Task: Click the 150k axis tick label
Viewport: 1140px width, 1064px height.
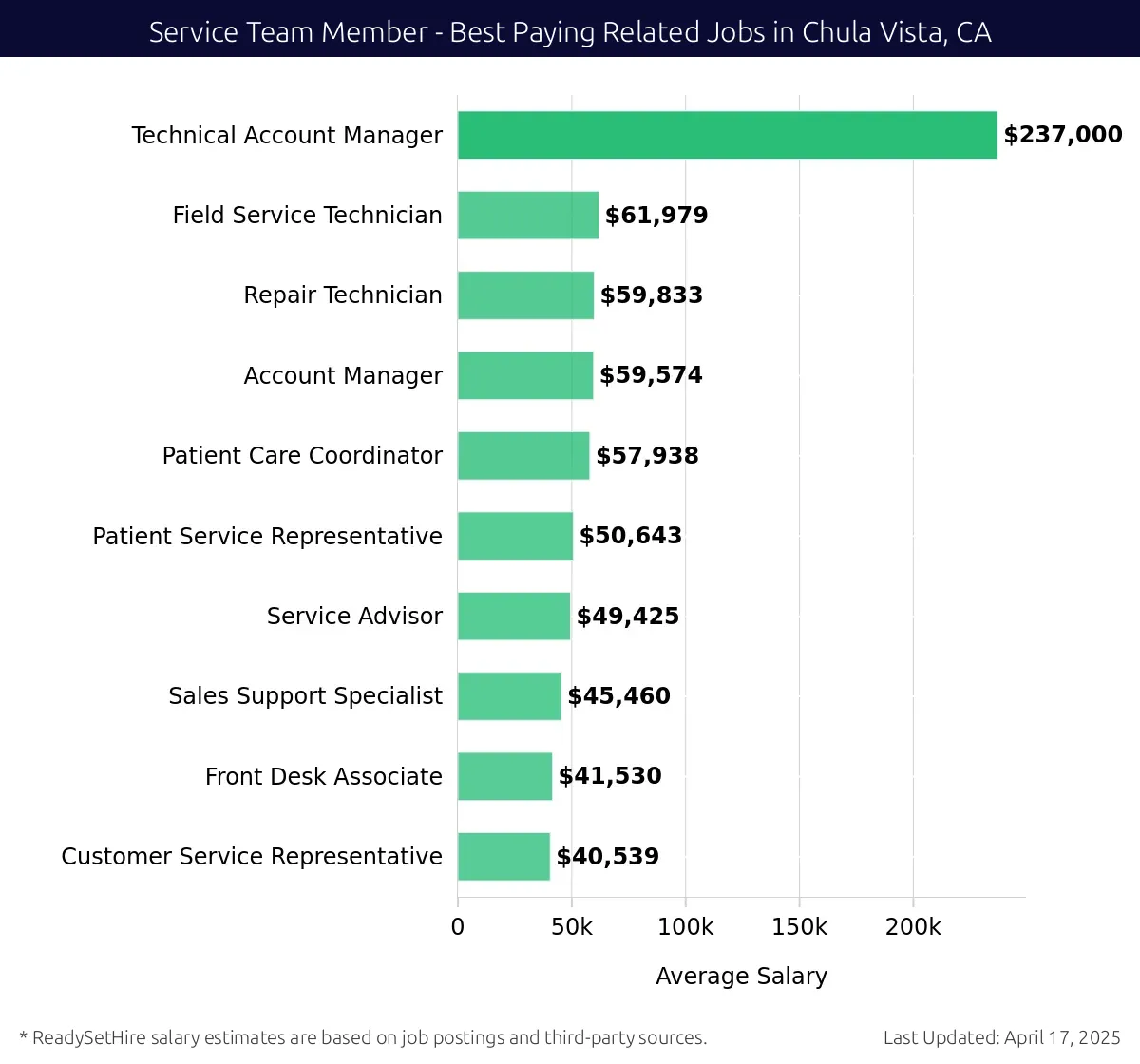Action: pos(799,927)
